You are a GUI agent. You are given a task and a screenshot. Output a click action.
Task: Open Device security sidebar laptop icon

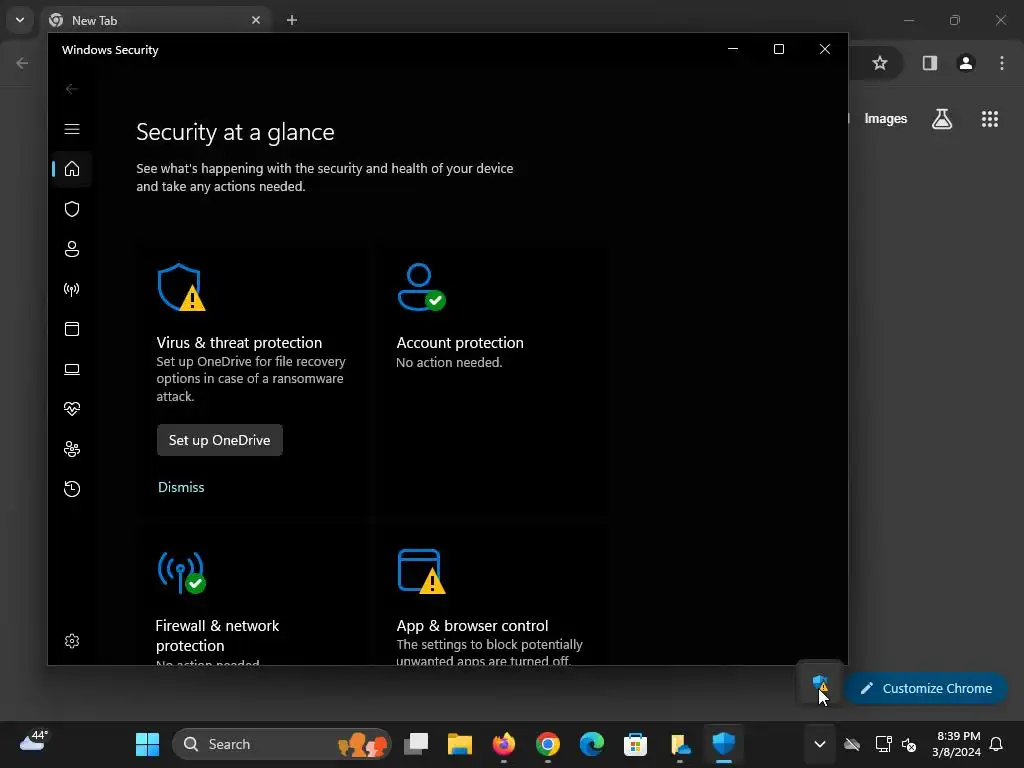[72, 369]
